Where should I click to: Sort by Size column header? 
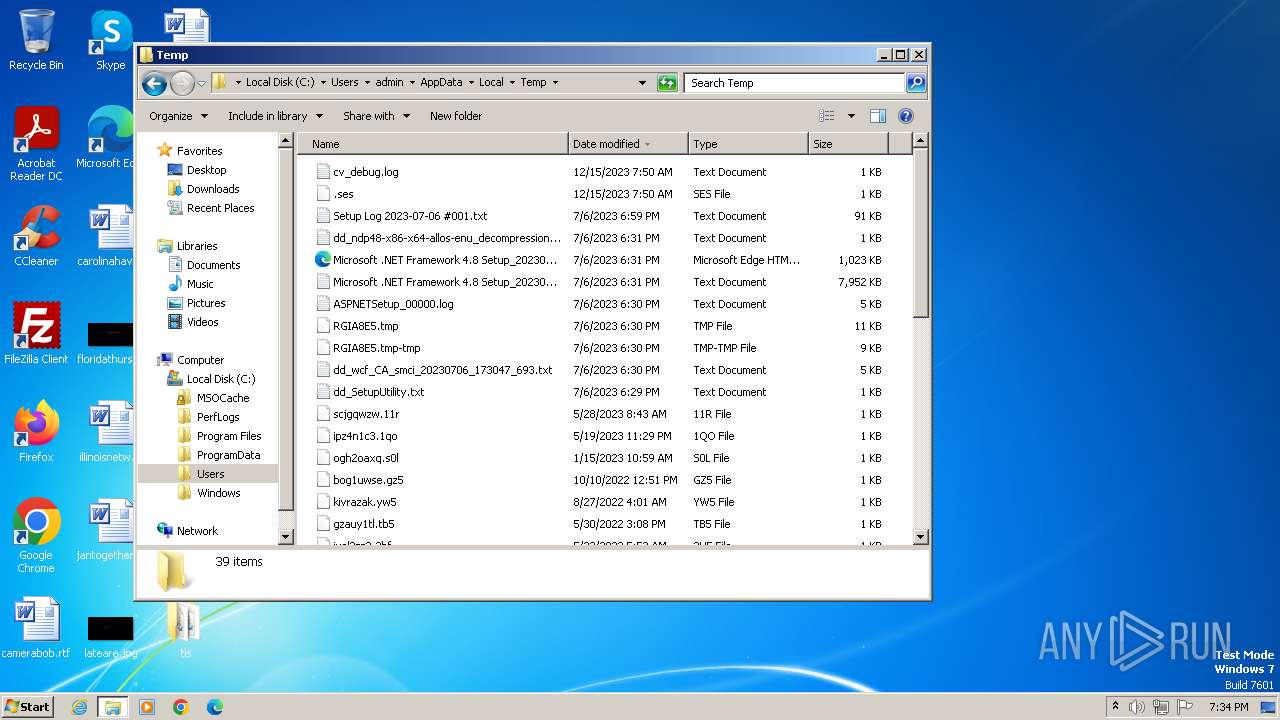click(x=848, y=144)
